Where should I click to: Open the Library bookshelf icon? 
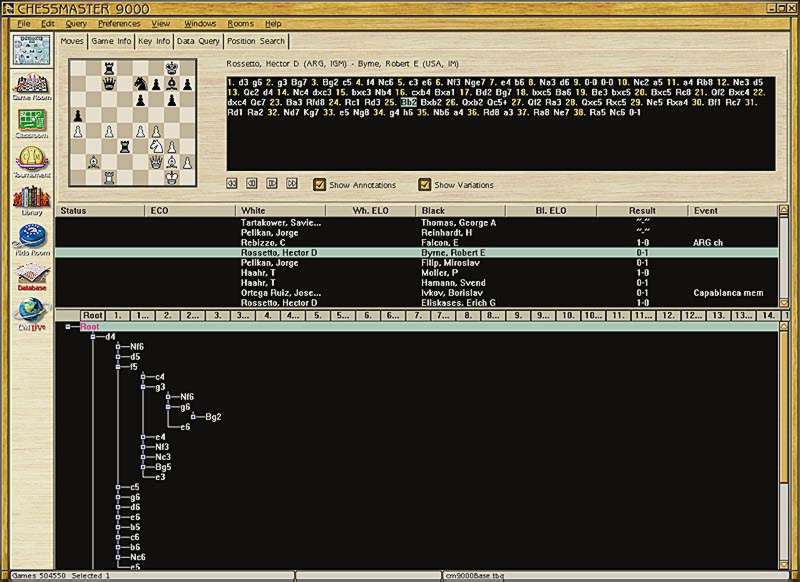click(32, 200)
